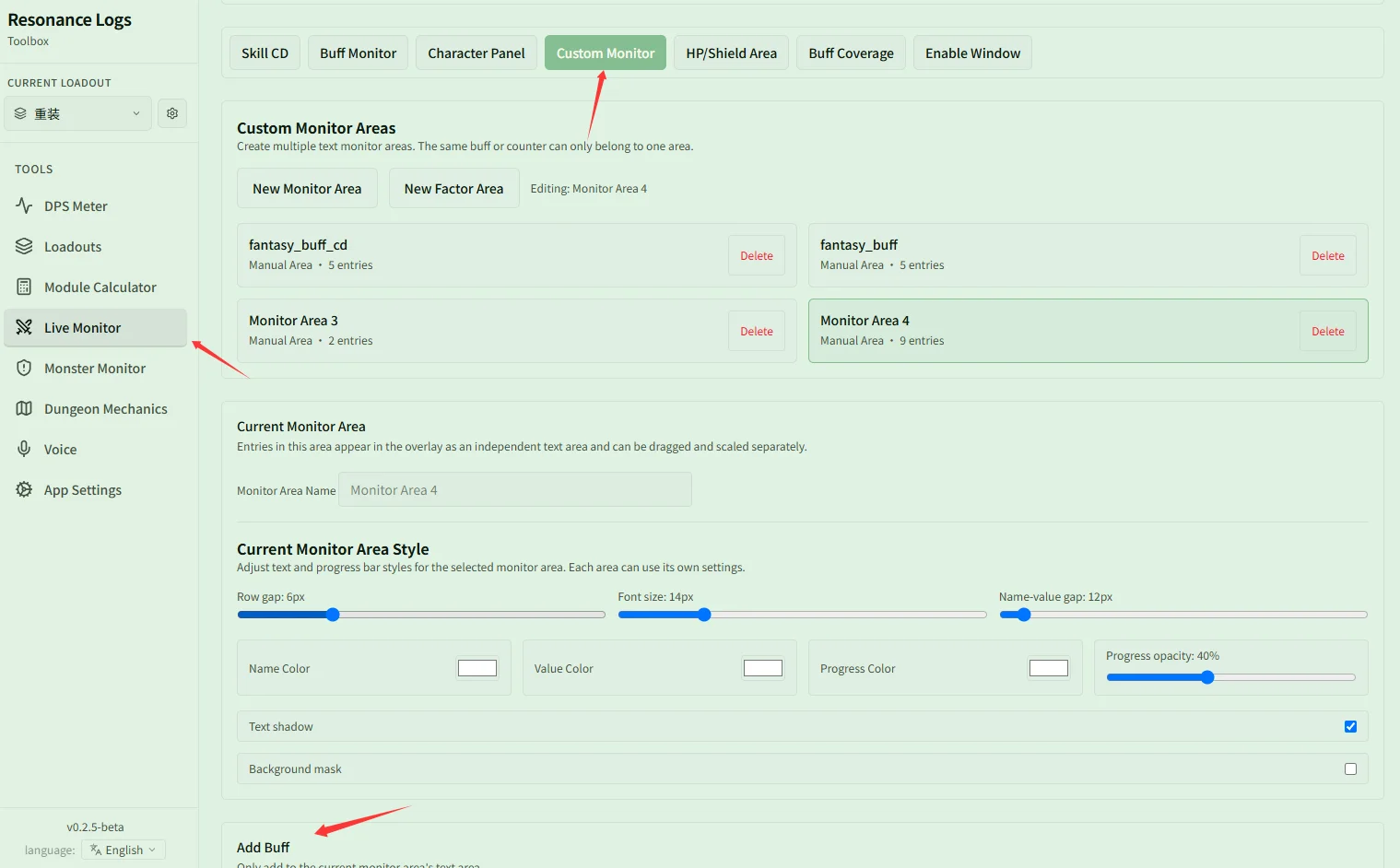
Task: Delete Monitor Area 3
Action: pyautogui.click(x=757, y=331)
